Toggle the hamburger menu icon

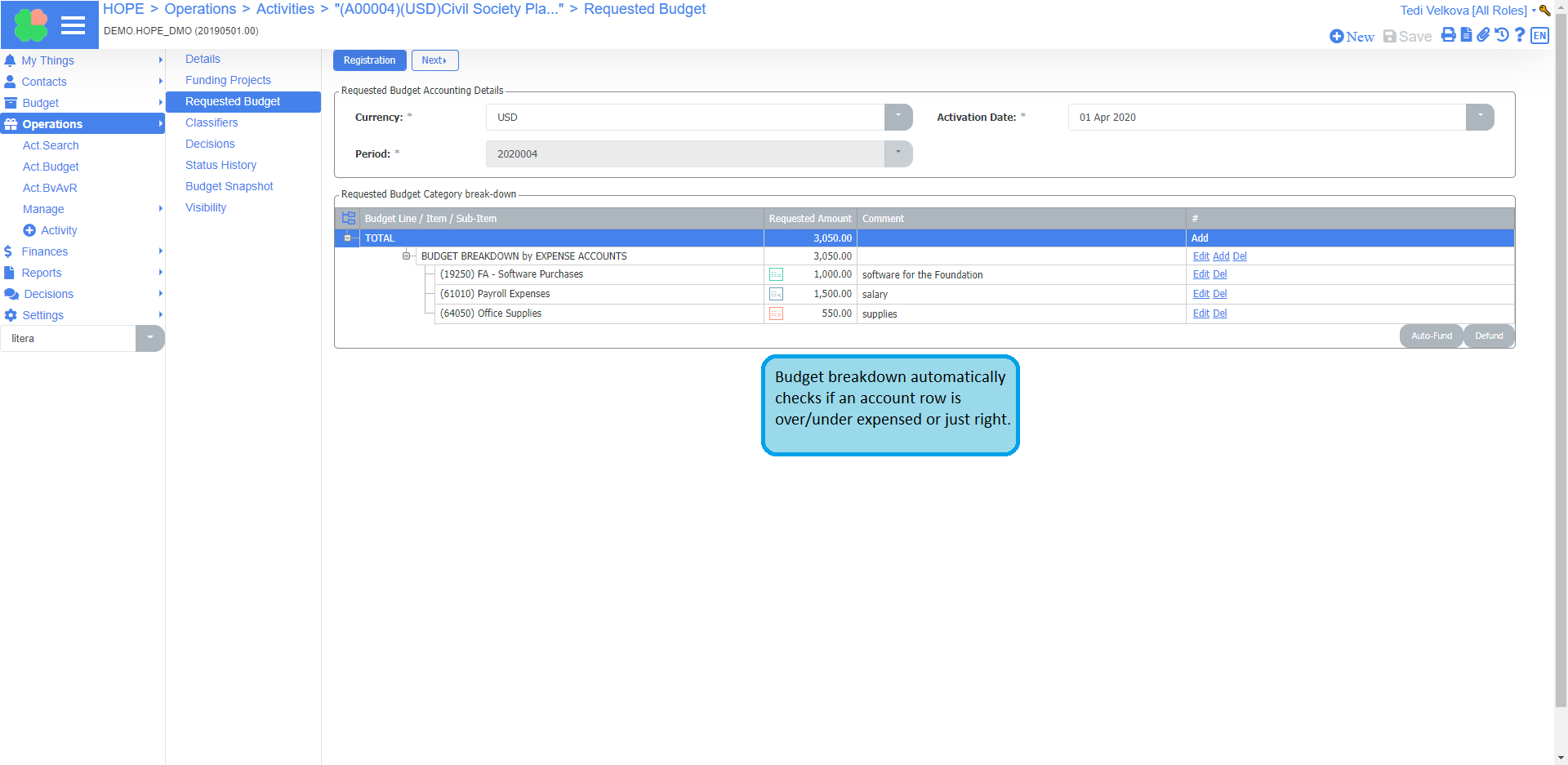[73, 25]
